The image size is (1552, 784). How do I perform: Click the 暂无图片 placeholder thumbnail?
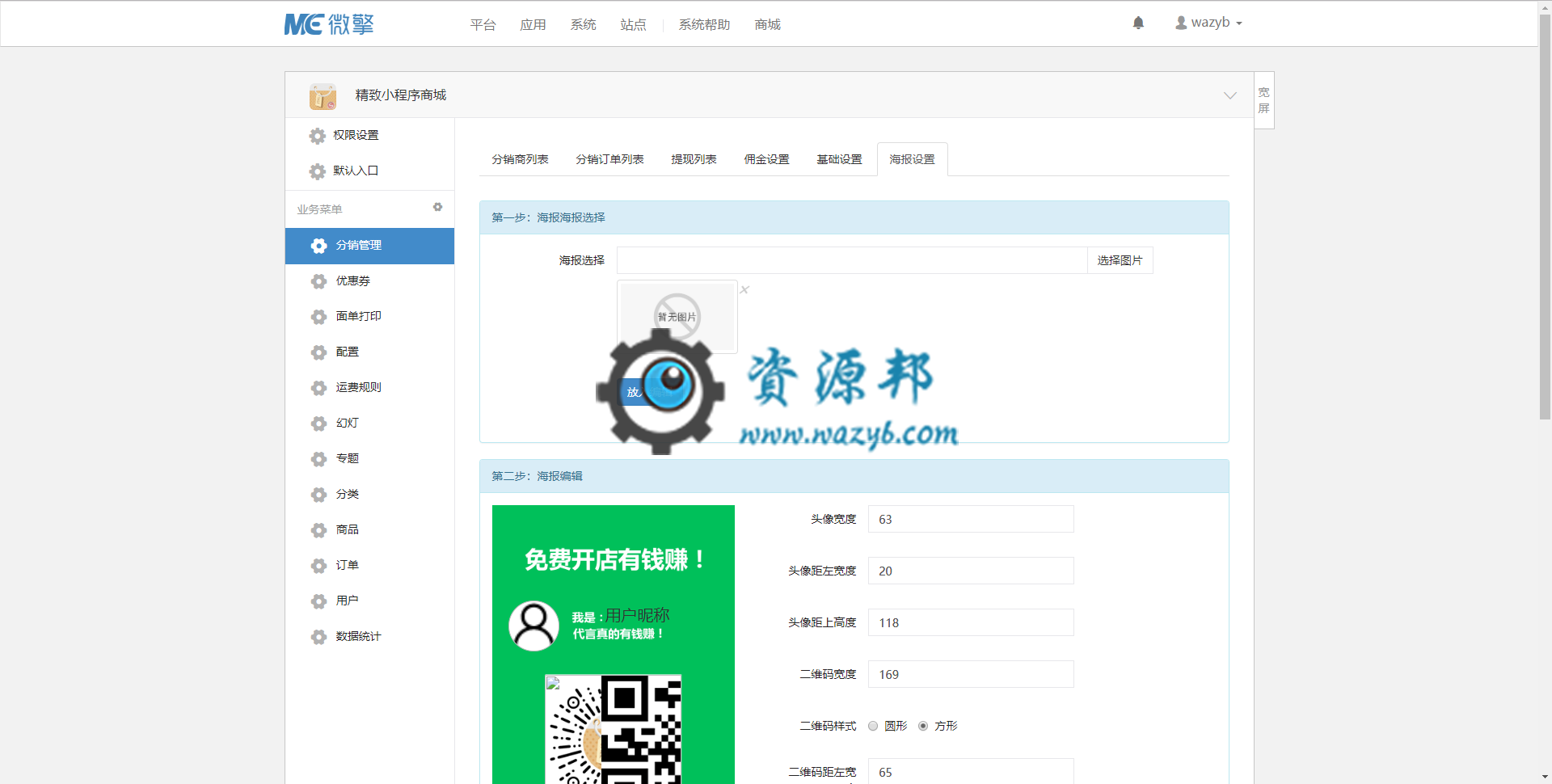pyautogui.click(x=677, y=317)
